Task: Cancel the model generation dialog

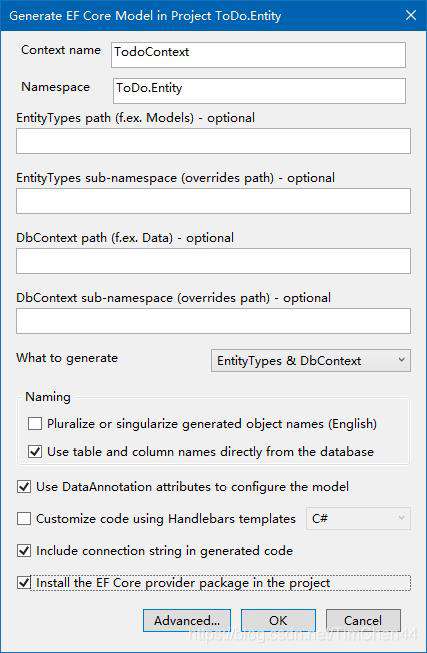Action: coord(363,621)
